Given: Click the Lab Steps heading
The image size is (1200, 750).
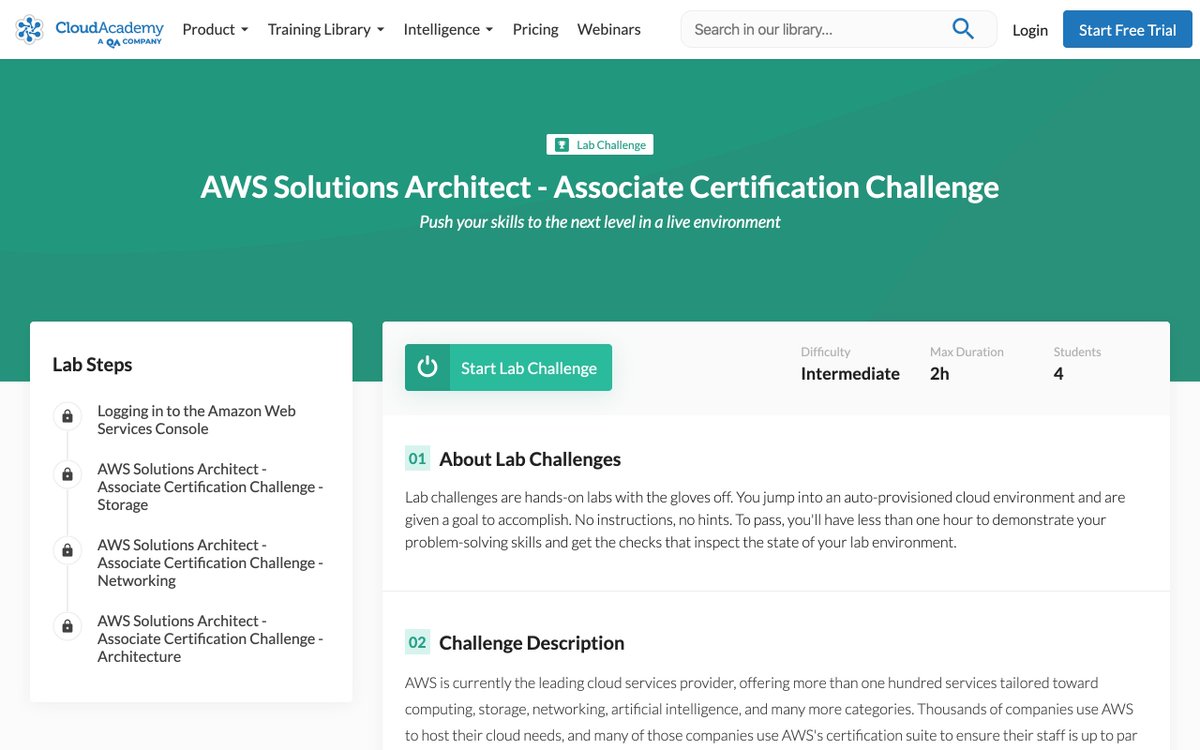Looking at the screenshot, I should click(92, 365).
